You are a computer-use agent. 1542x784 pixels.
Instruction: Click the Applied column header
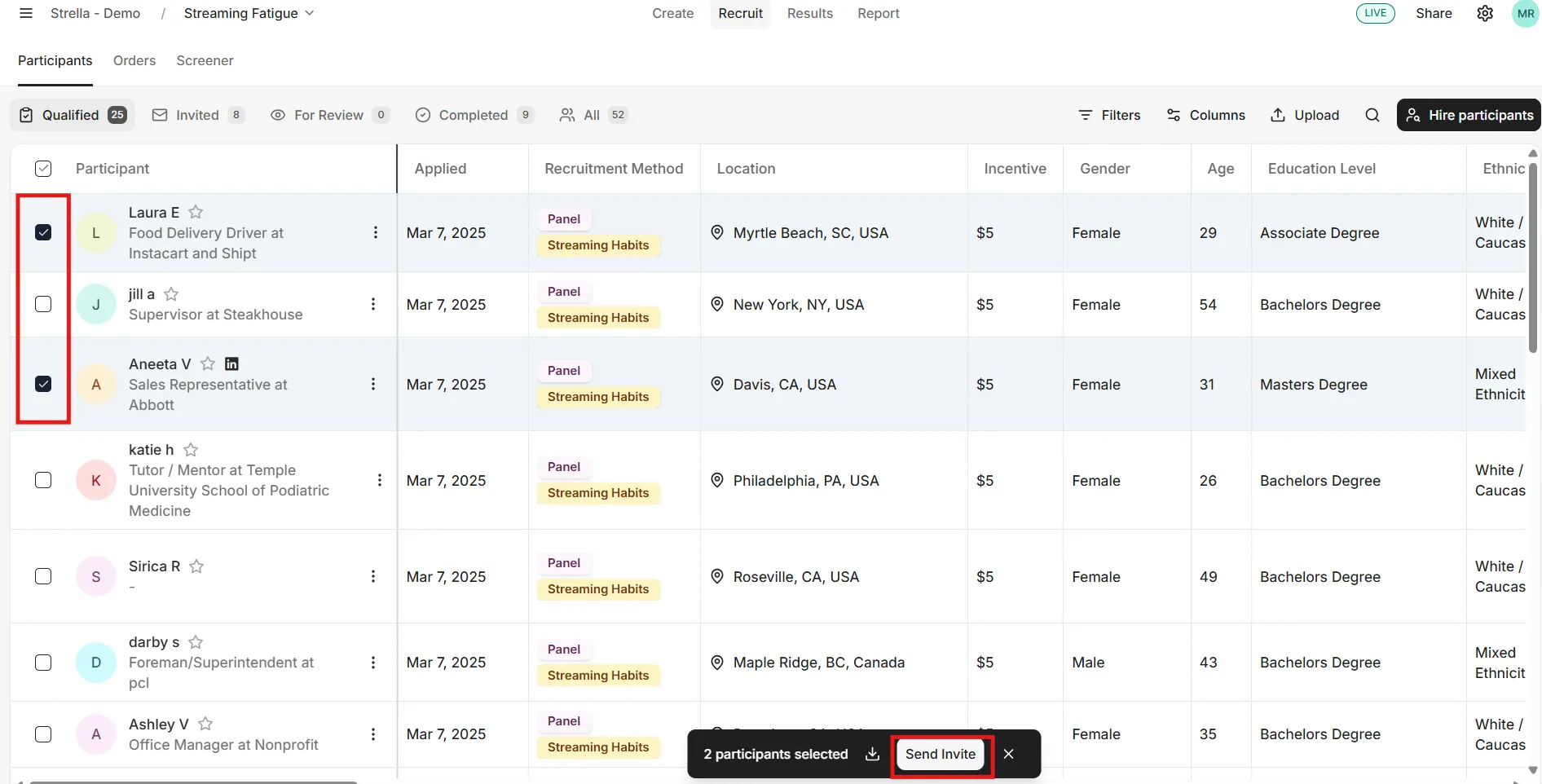pos(440,169)
